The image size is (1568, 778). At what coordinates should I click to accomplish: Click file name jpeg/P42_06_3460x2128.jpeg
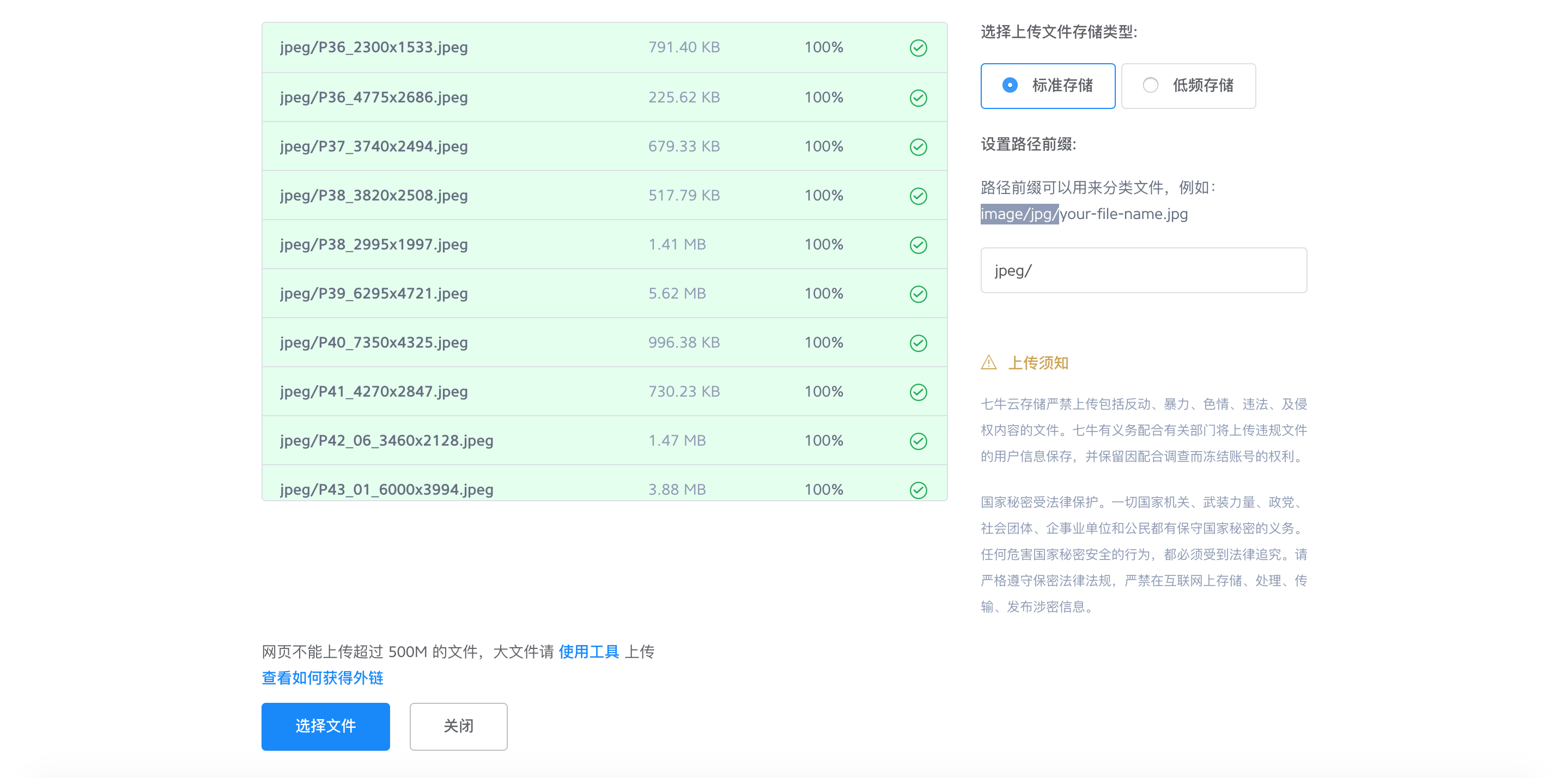386,441
